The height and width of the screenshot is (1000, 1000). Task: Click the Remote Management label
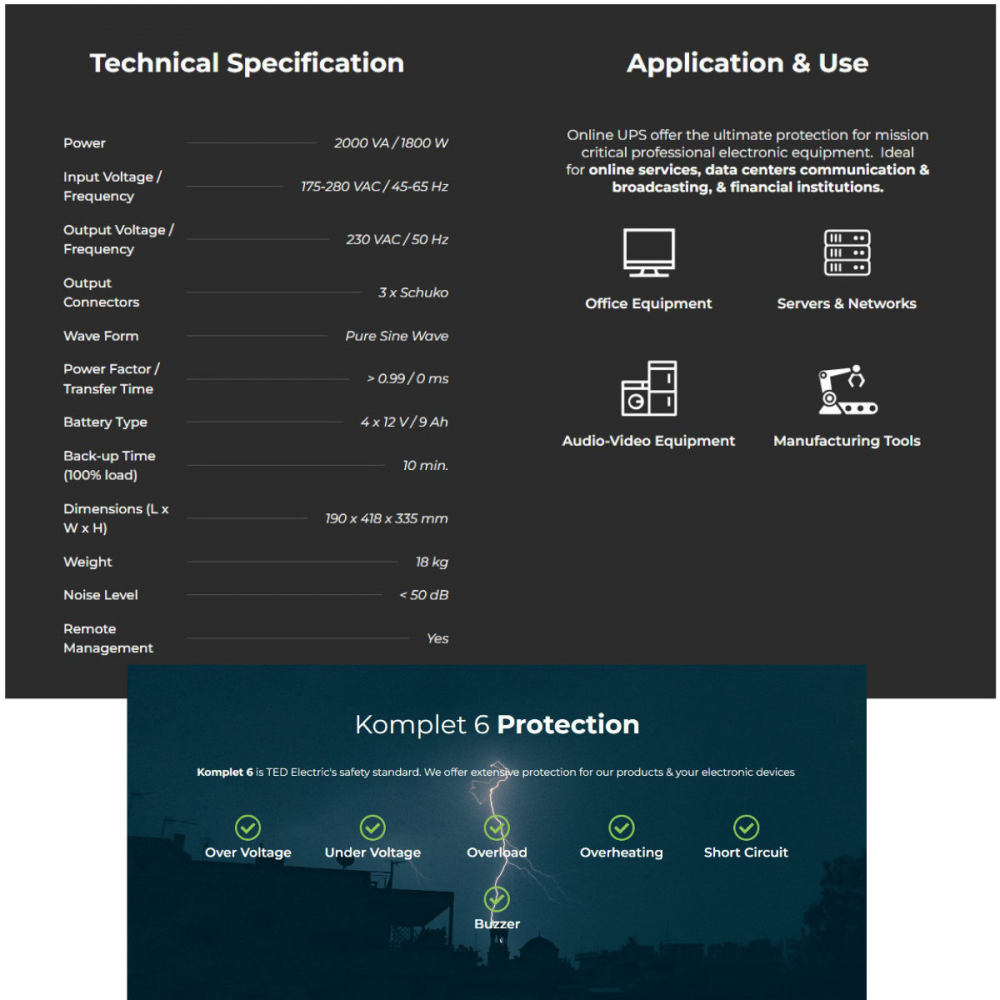(x=108, y=638)
